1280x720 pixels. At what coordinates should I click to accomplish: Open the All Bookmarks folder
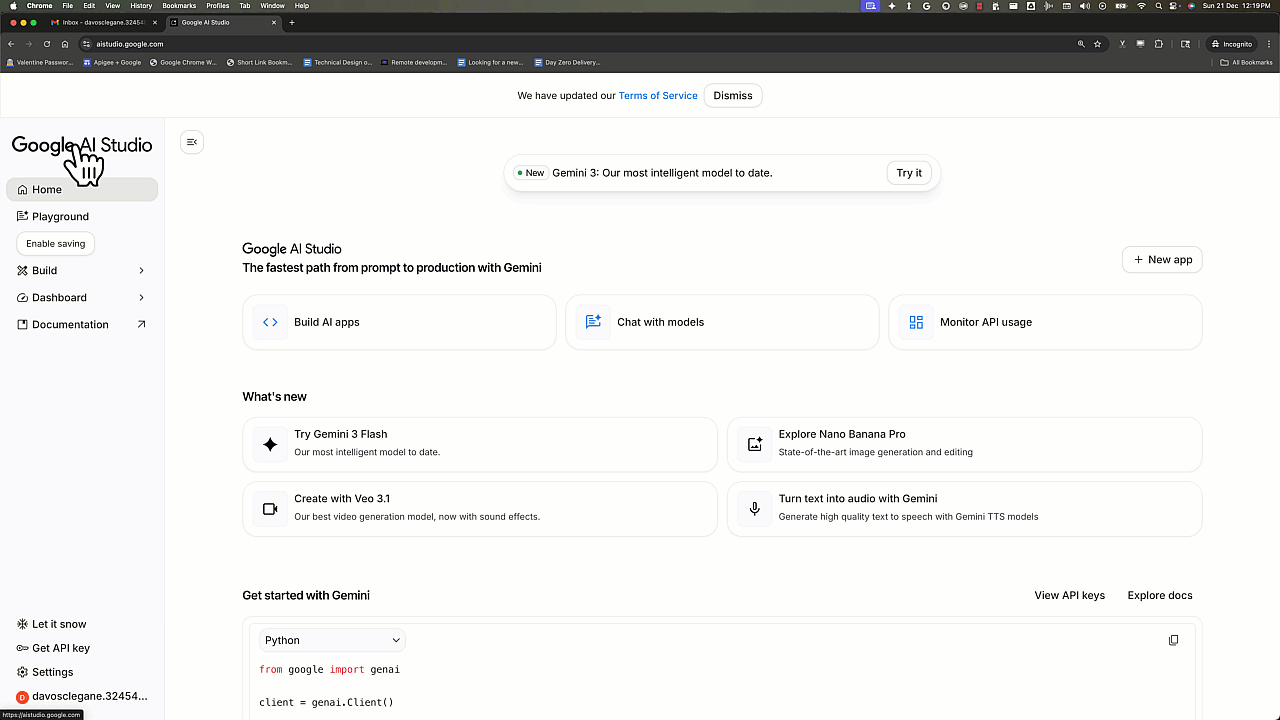pos(1247,62)
